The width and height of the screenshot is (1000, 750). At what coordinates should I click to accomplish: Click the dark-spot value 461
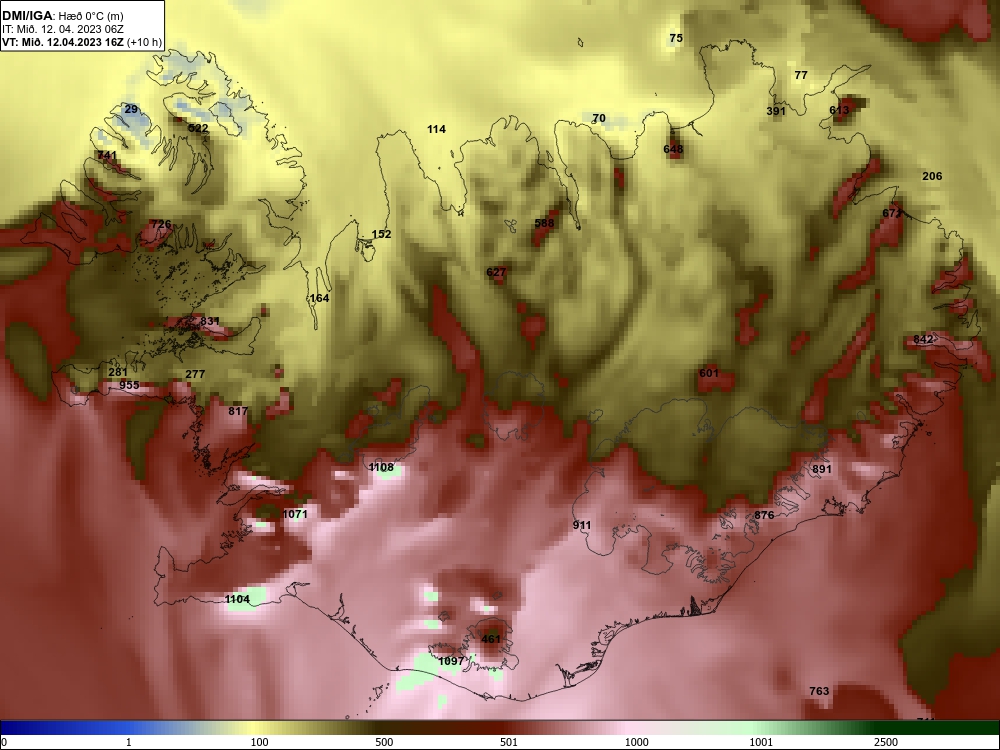point(491,639)
